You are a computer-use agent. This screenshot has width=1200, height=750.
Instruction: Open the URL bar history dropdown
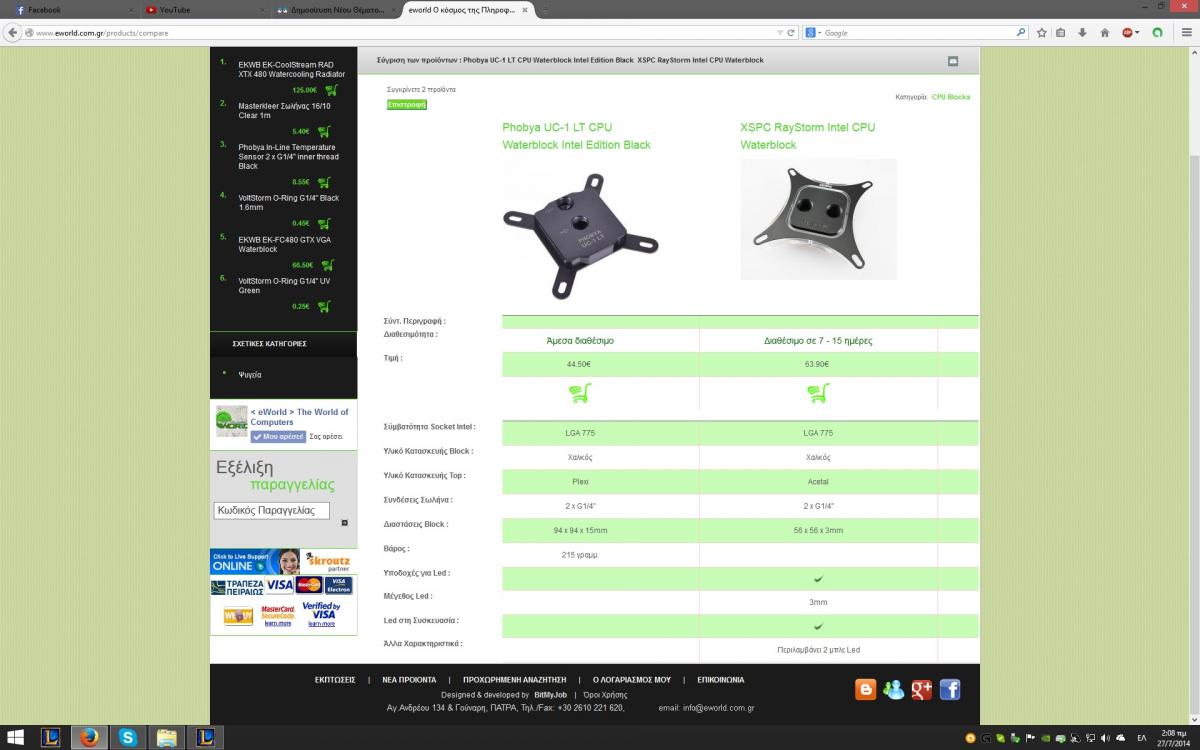pos(780,33)
